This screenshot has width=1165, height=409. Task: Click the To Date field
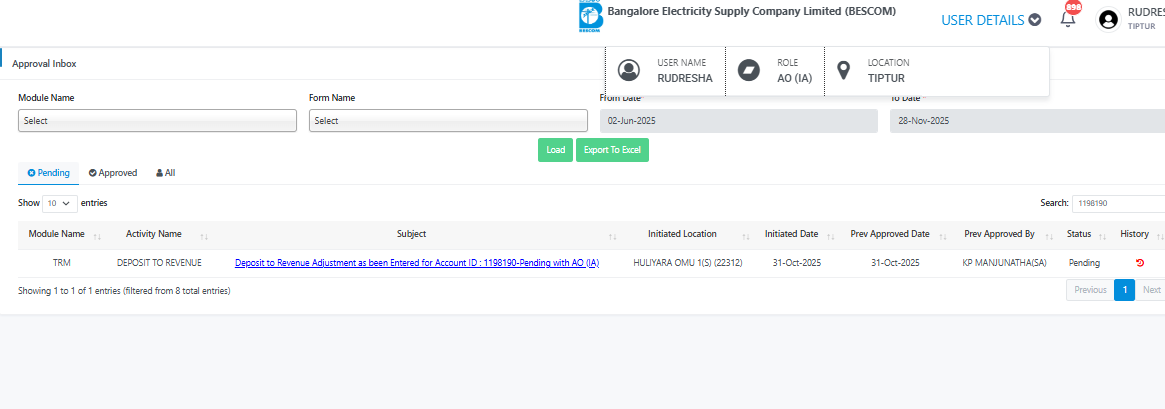(1028, 120)
